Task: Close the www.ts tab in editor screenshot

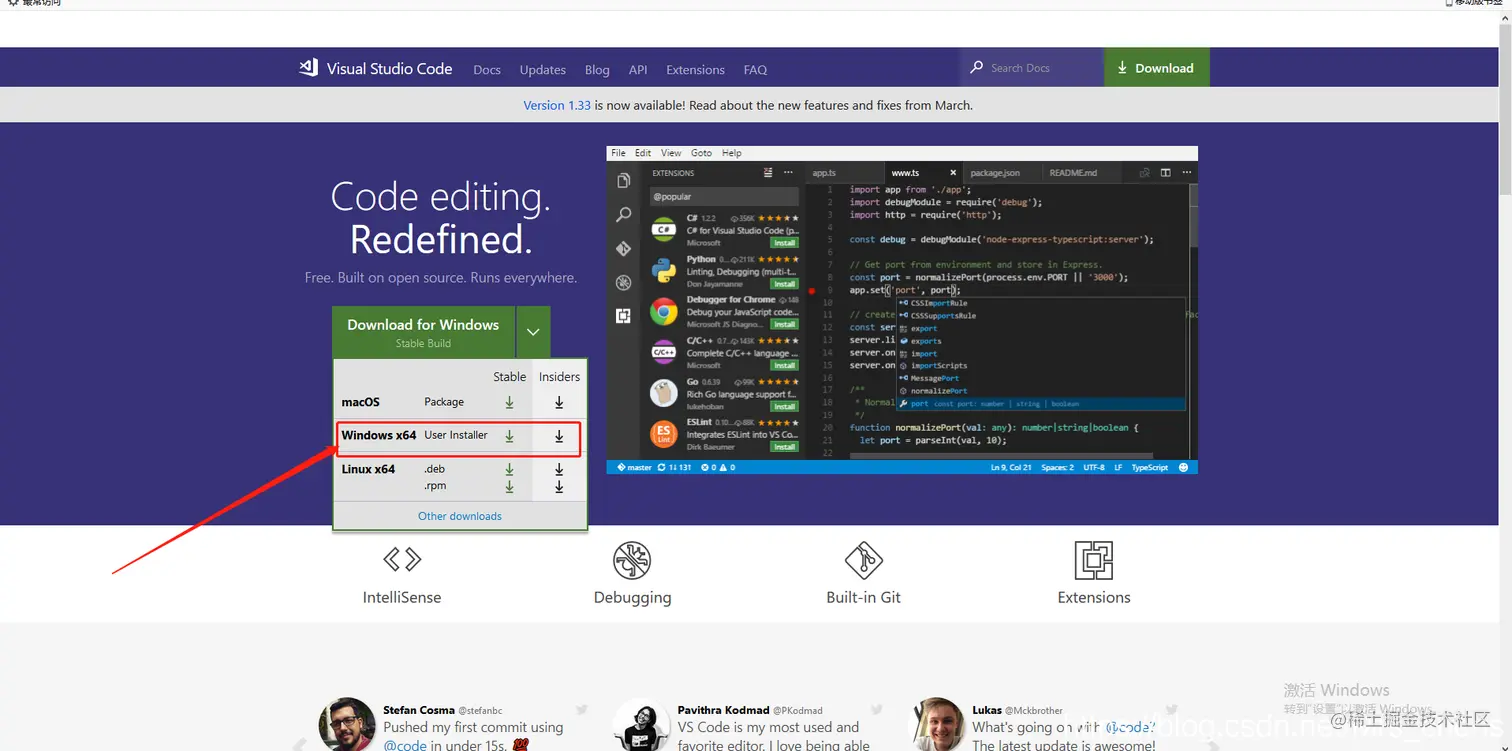Action: point(952,173)
